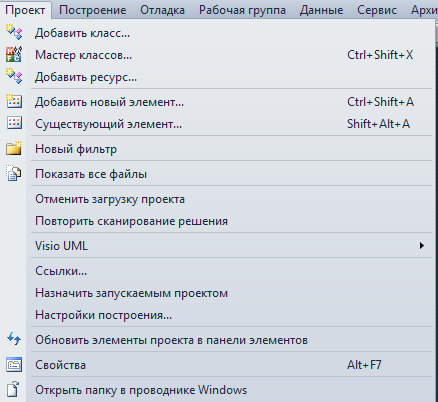
Task: Click the Существующий элемент icon
Action: point(14,123)
